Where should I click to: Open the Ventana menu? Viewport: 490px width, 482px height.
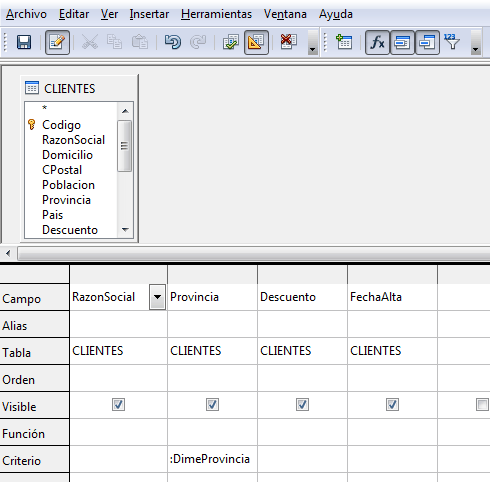click(285, 14)
